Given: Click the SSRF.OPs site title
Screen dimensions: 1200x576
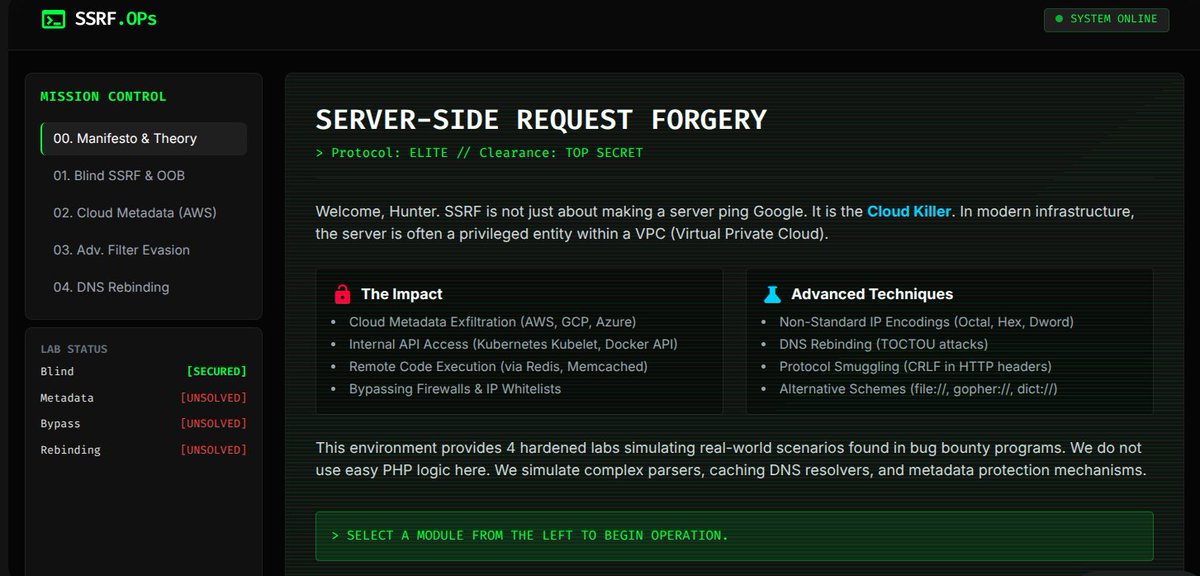Looking at the screenshot, I should (115, 19).
